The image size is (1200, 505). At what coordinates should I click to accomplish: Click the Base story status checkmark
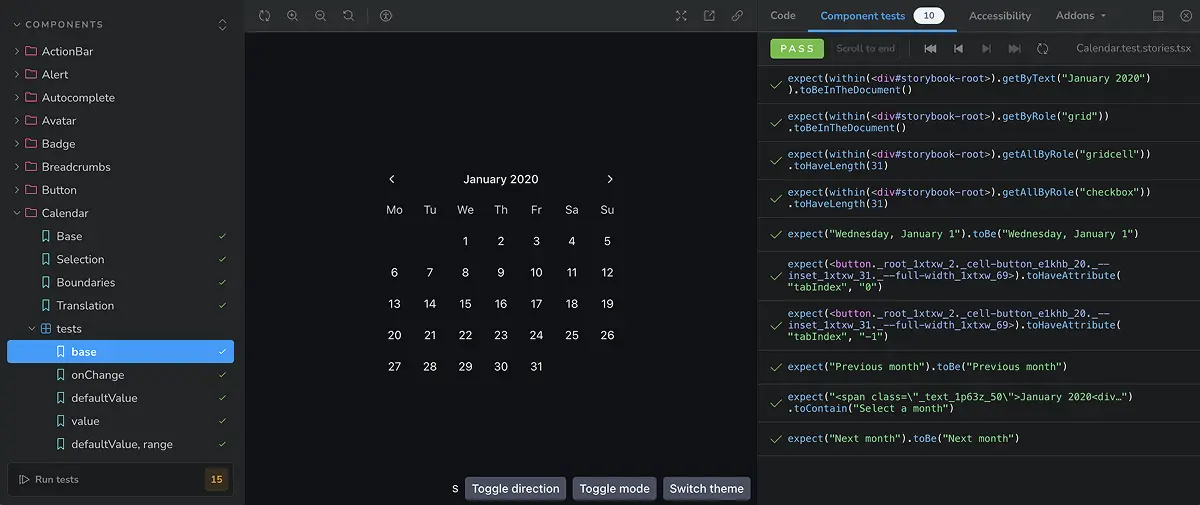222,236
